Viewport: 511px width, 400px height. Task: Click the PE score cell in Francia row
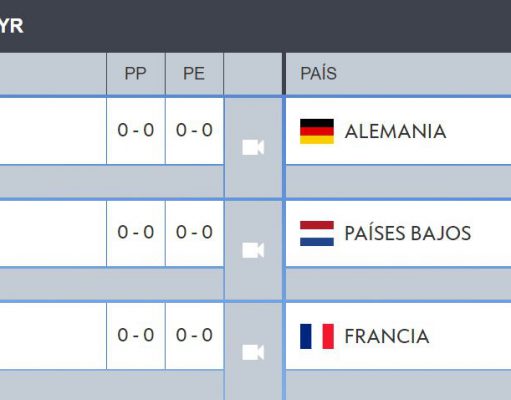194,335
